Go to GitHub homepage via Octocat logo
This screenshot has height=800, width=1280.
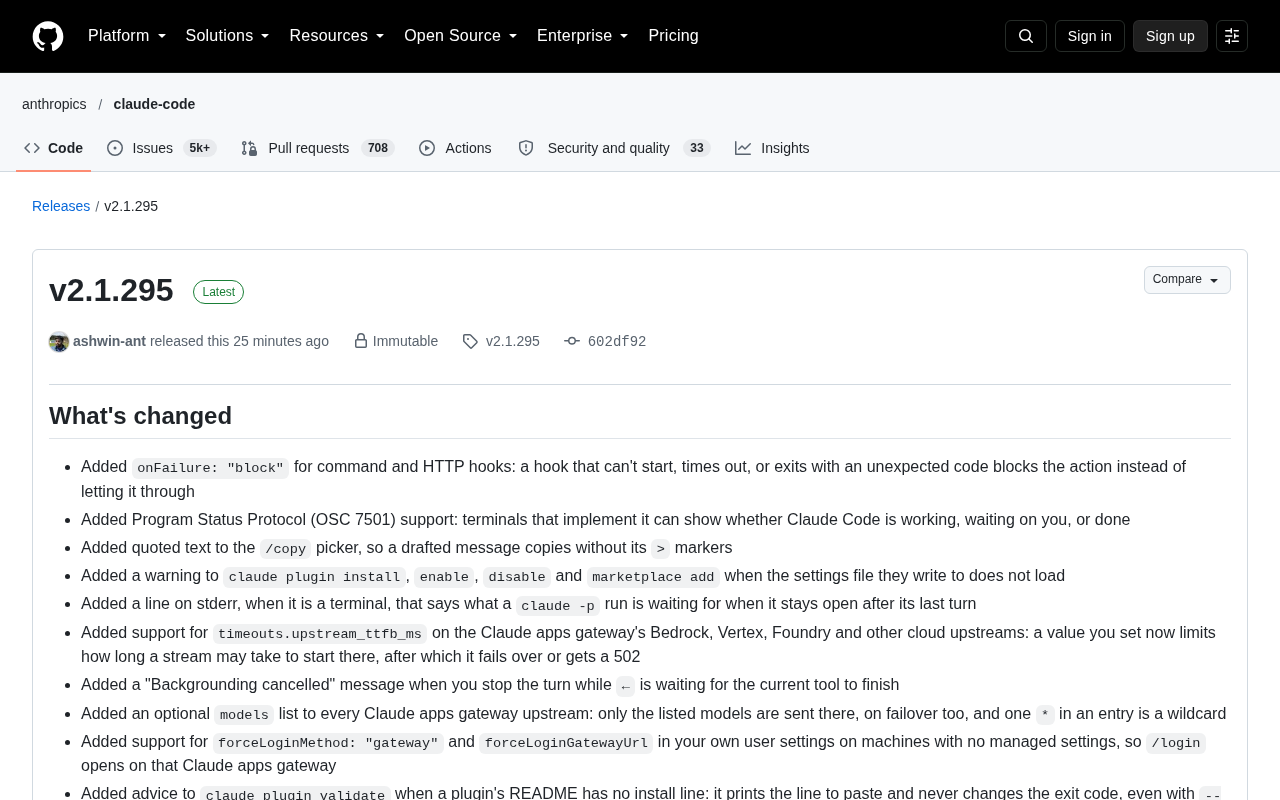pos(48,36)
